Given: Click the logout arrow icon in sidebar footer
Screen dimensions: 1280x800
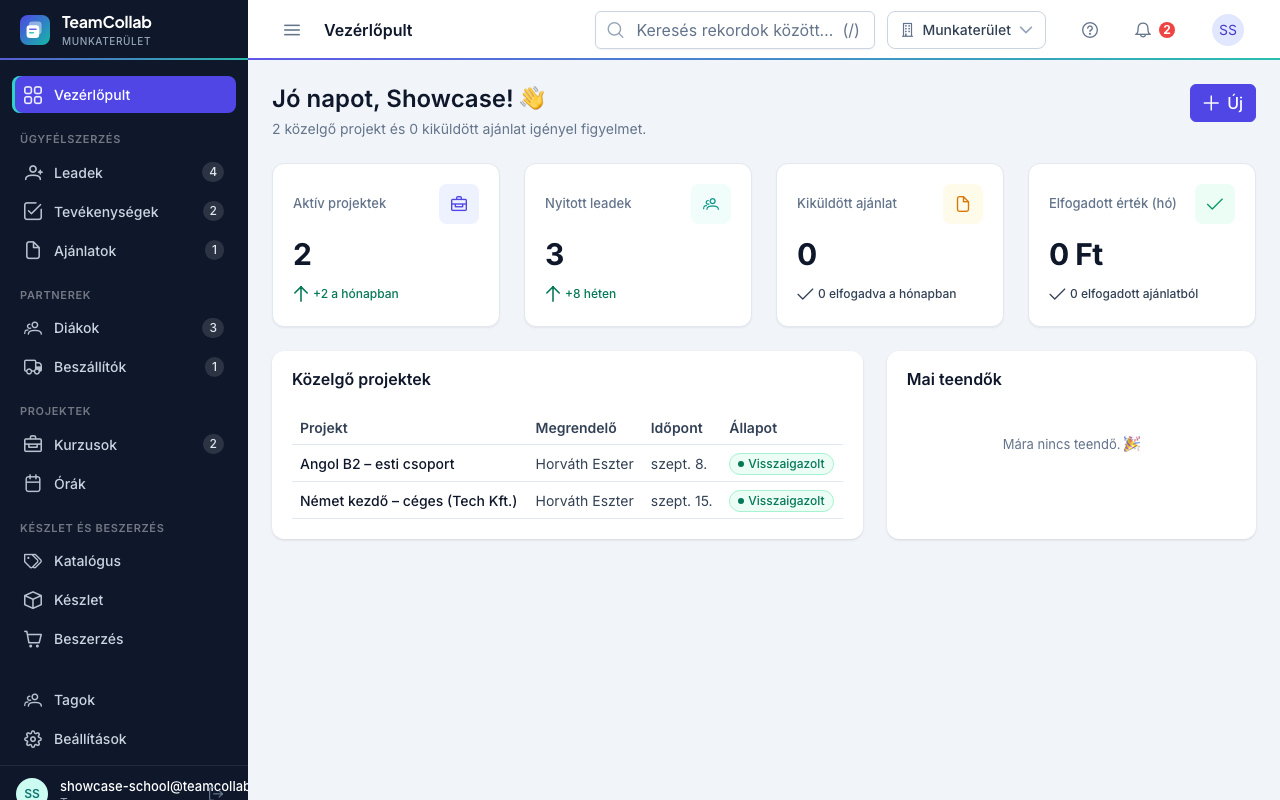Looking at the screenshot, I should [216, 793].
